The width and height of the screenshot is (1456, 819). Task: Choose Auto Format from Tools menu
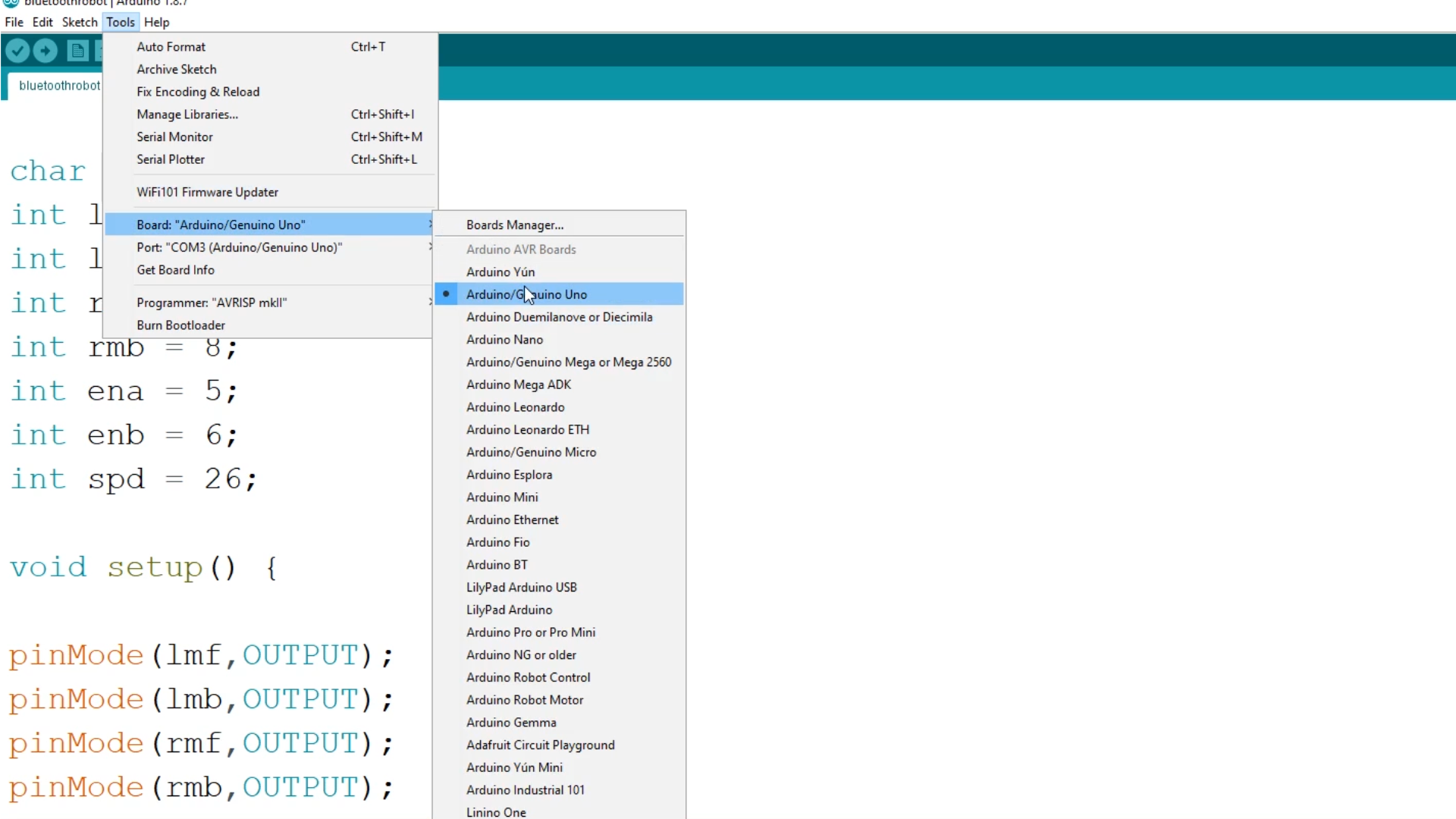point(270,47)
